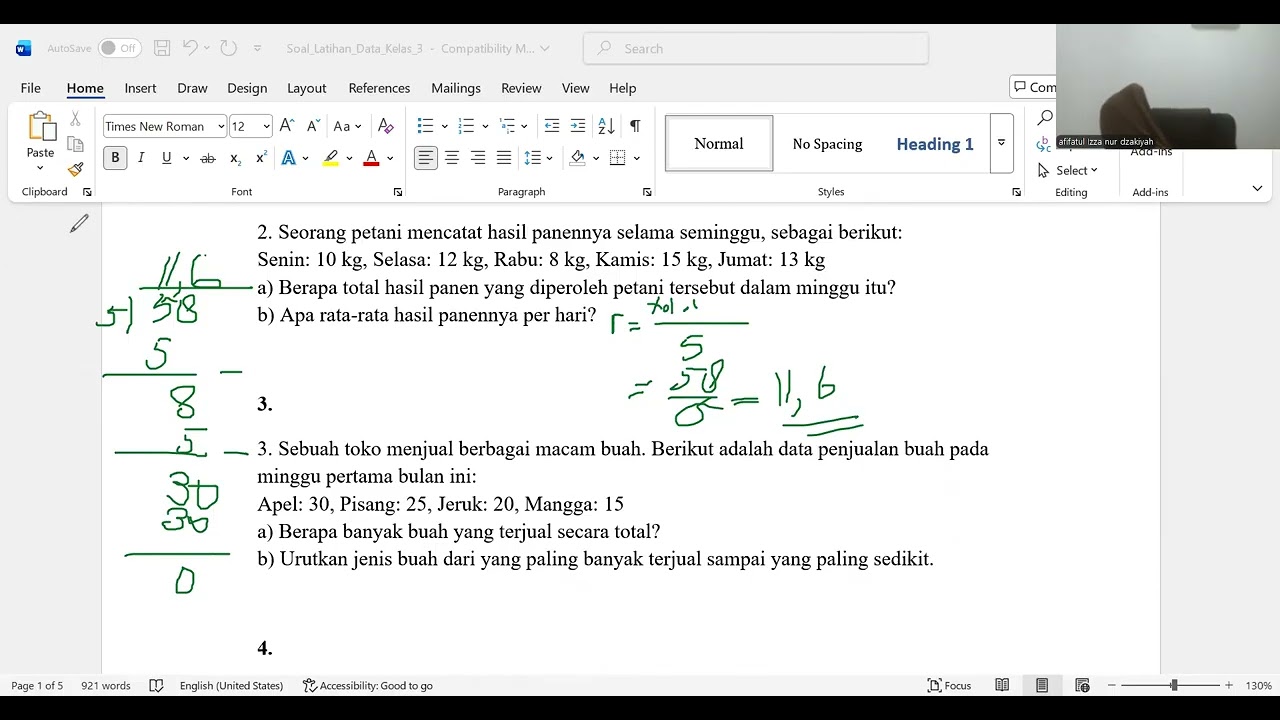Toggle Print Layout view in status bar
Screen dimensions: 1280x720
tap(1042, 685)
